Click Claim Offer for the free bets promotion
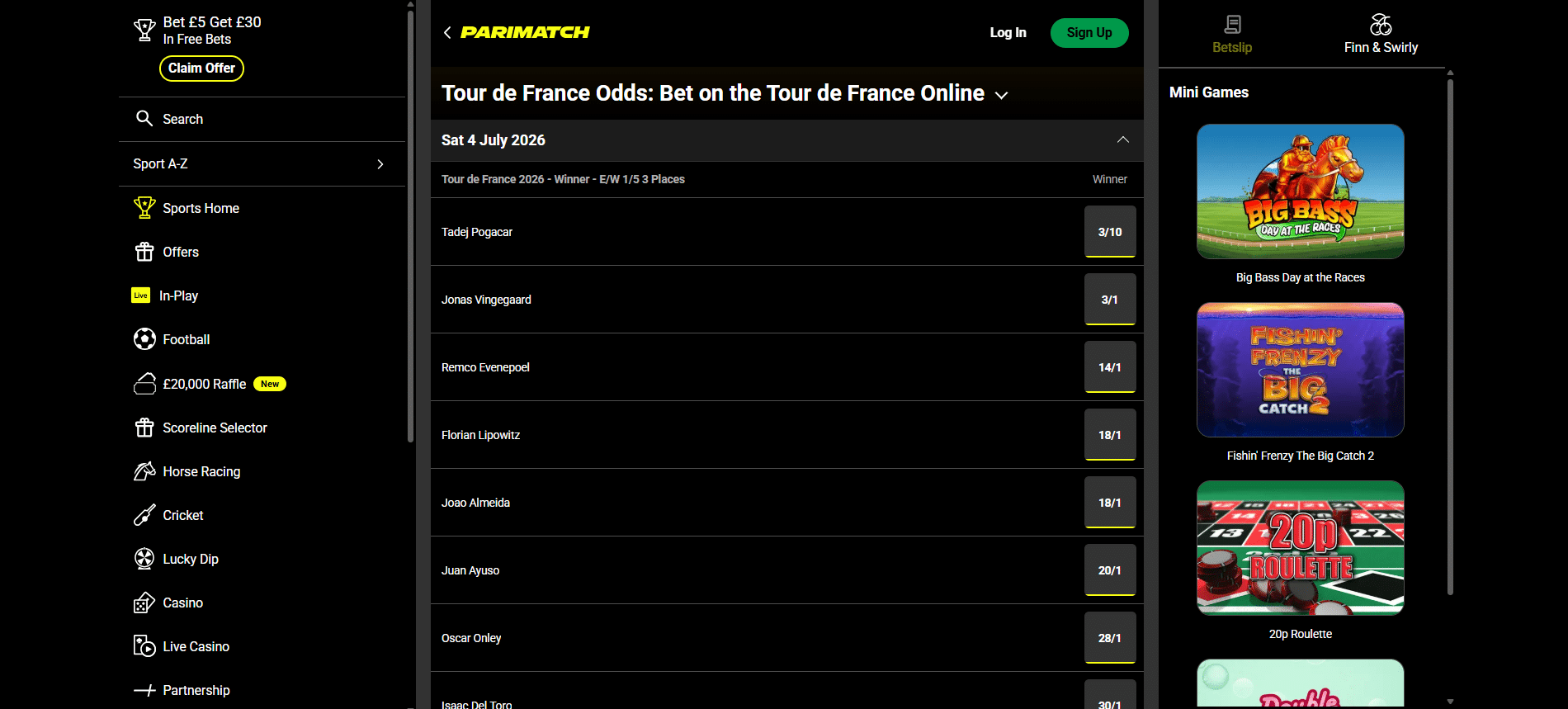Screen dimensions: 1568x709 [201, 69]
